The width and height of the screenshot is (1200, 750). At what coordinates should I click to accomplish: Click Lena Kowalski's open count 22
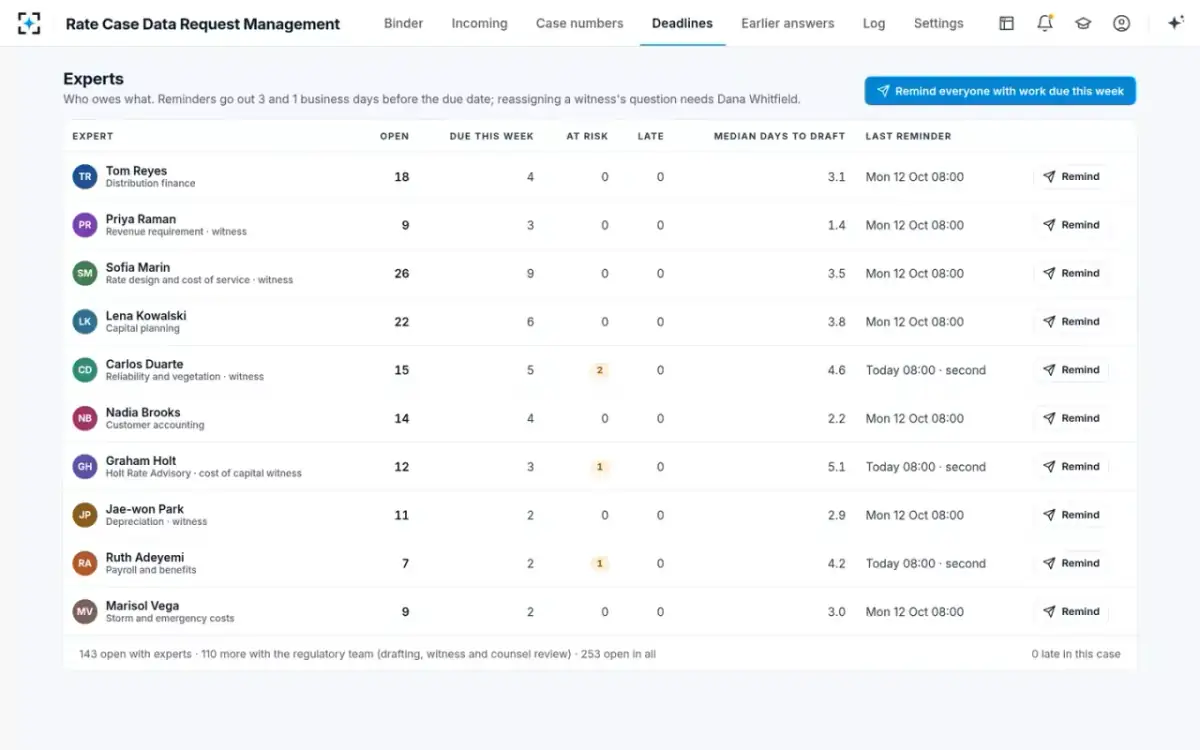point(402,322)
